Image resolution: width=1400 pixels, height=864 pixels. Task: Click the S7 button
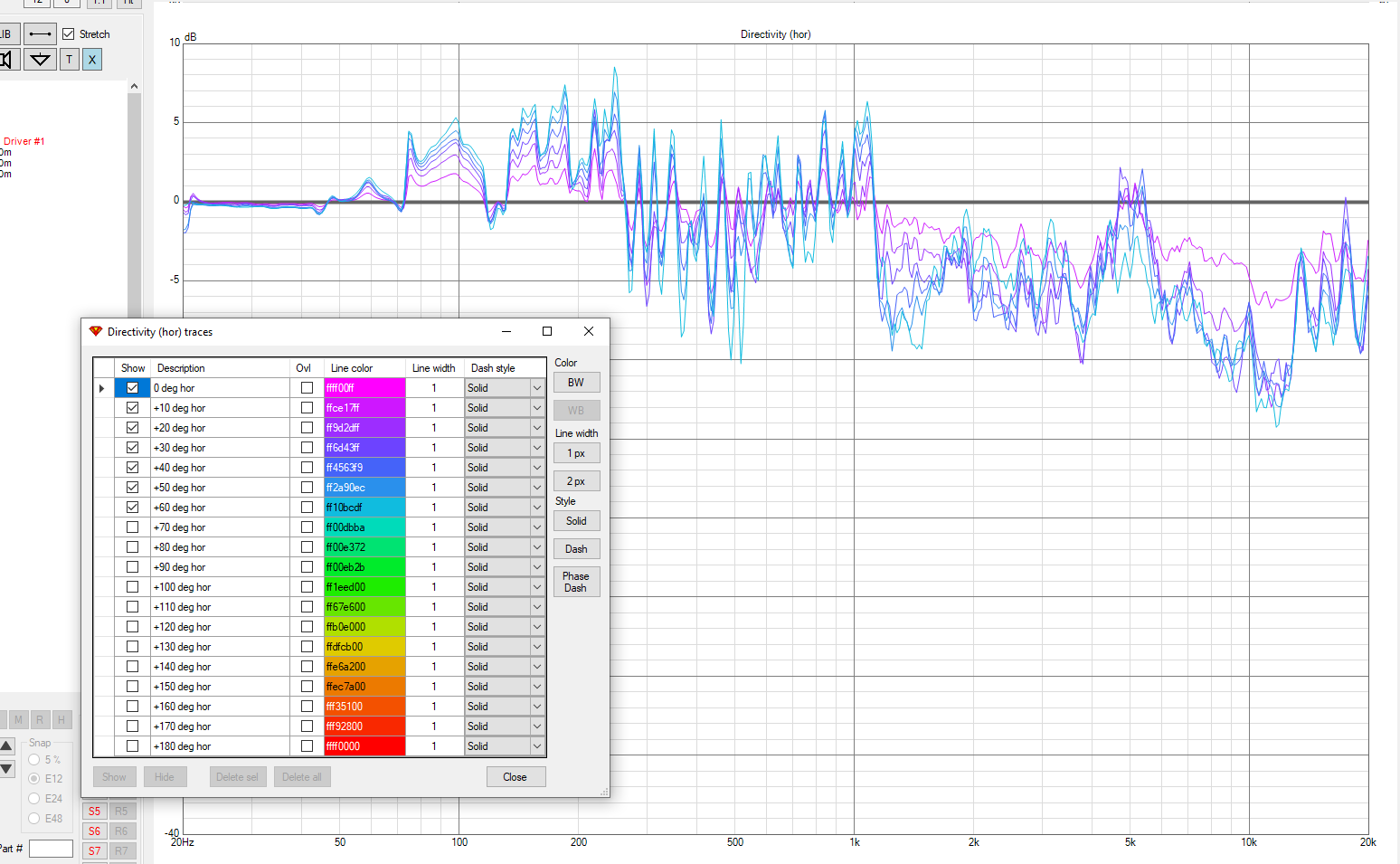pos(95,851)
